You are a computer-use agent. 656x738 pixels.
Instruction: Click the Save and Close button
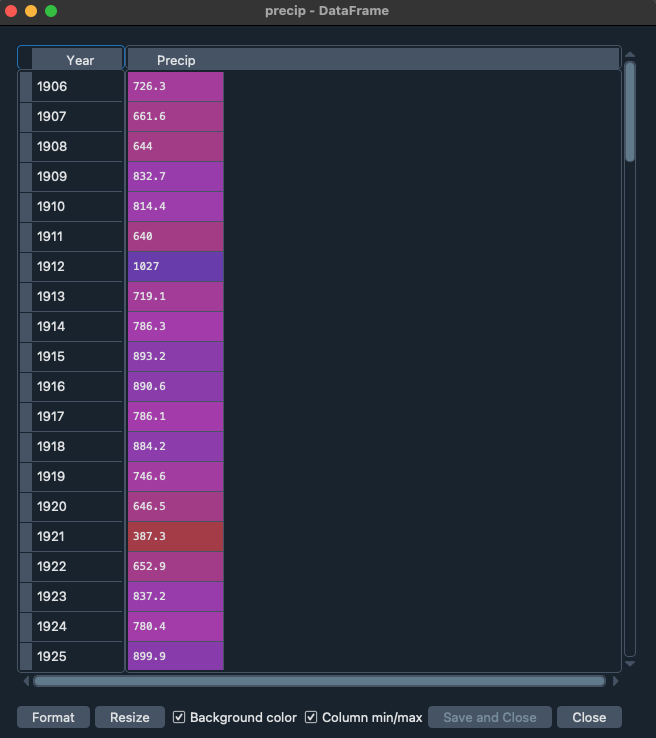pyautogui.click(x=489, y=717)
